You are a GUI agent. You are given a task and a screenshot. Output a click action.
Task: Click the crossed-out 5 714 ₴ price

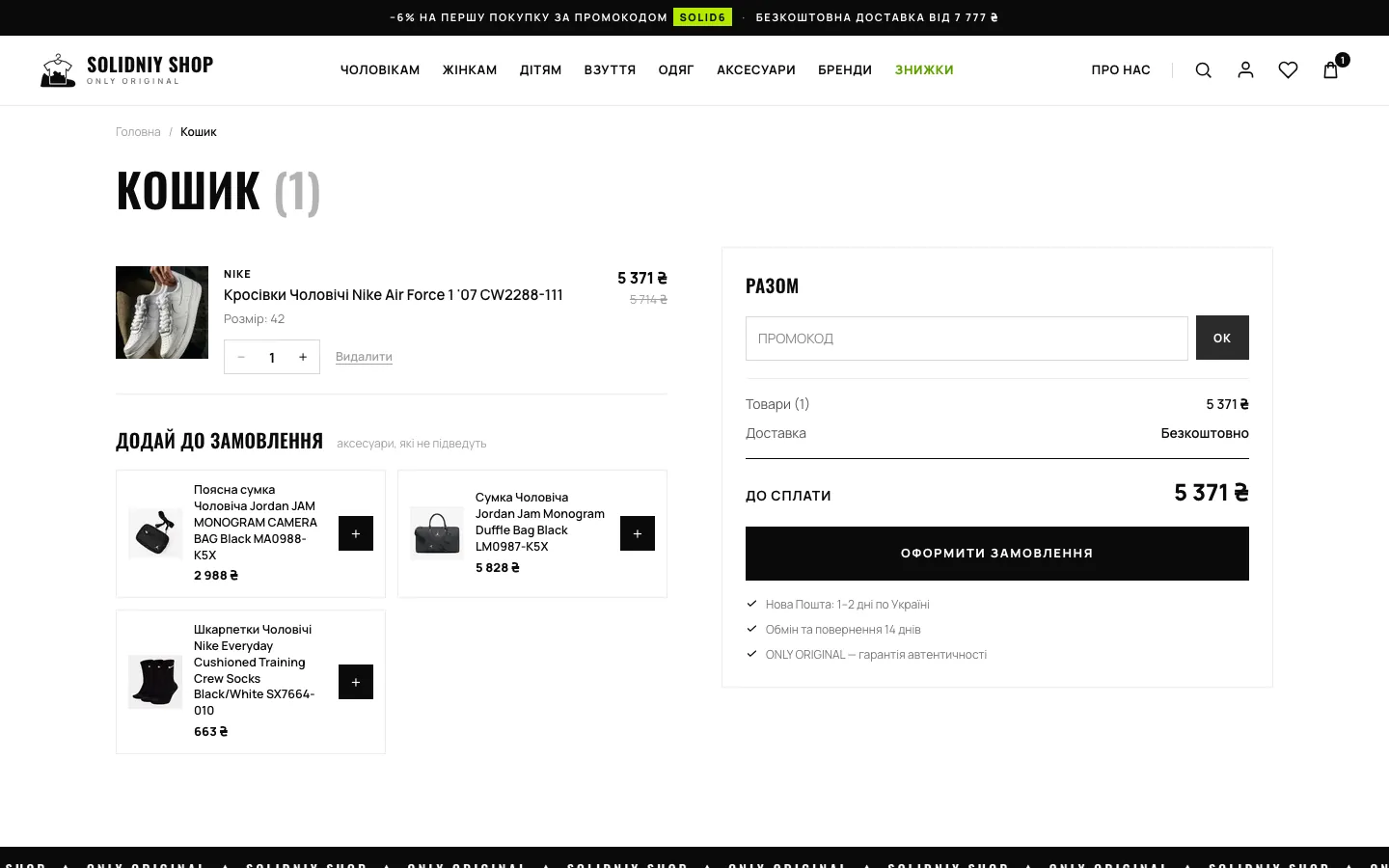tap(648, 300)
